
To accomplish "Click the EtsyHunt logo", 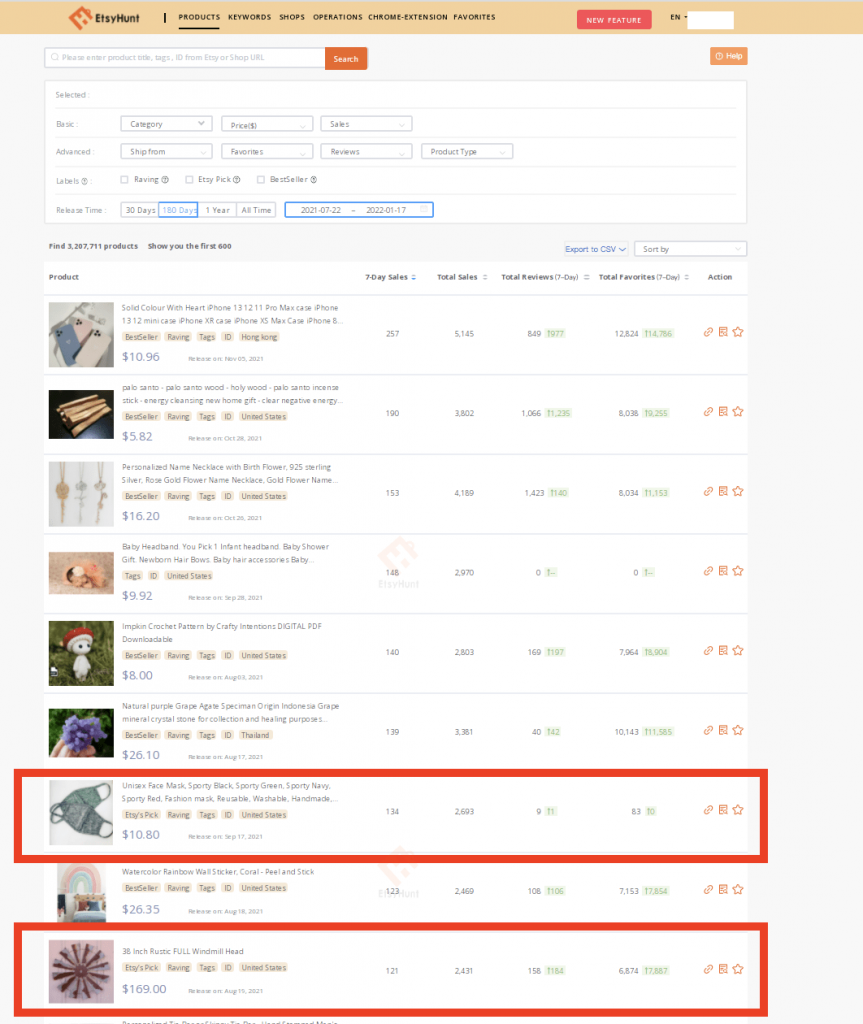I will [106, 17].
